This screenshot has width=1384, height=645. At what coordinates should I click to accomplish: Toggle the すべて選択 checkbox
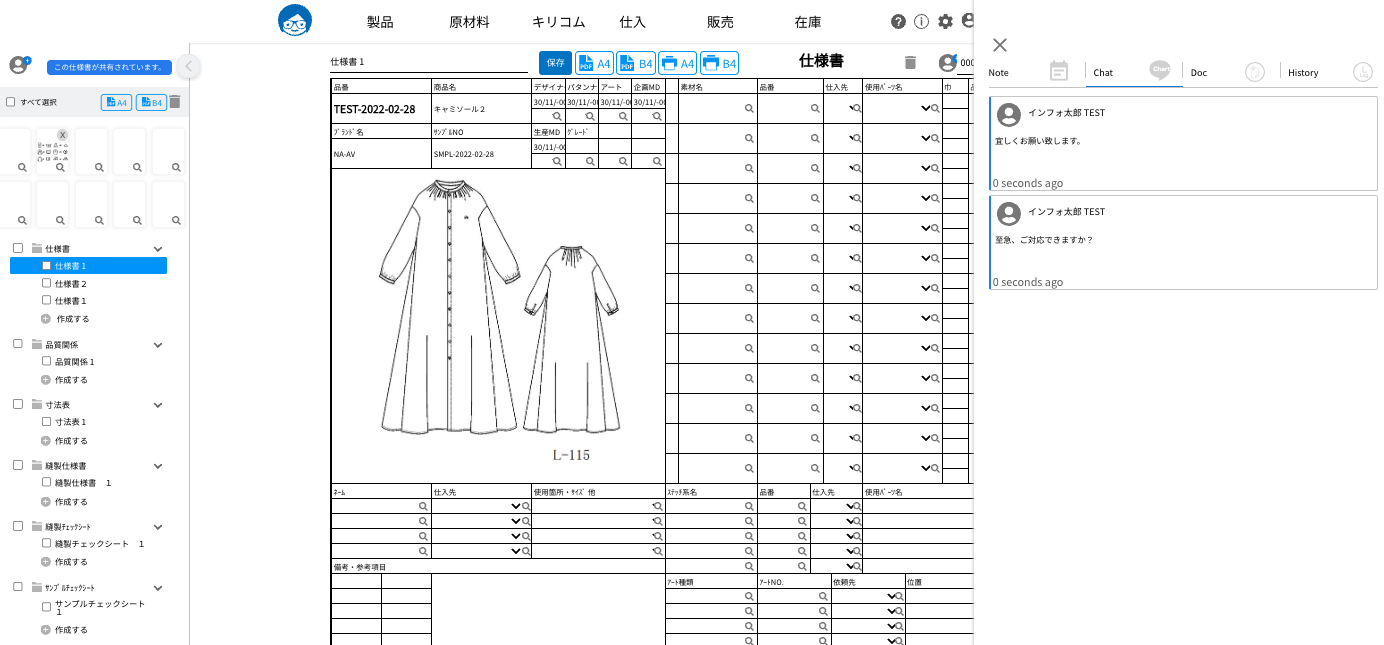[x=11, y=102]
